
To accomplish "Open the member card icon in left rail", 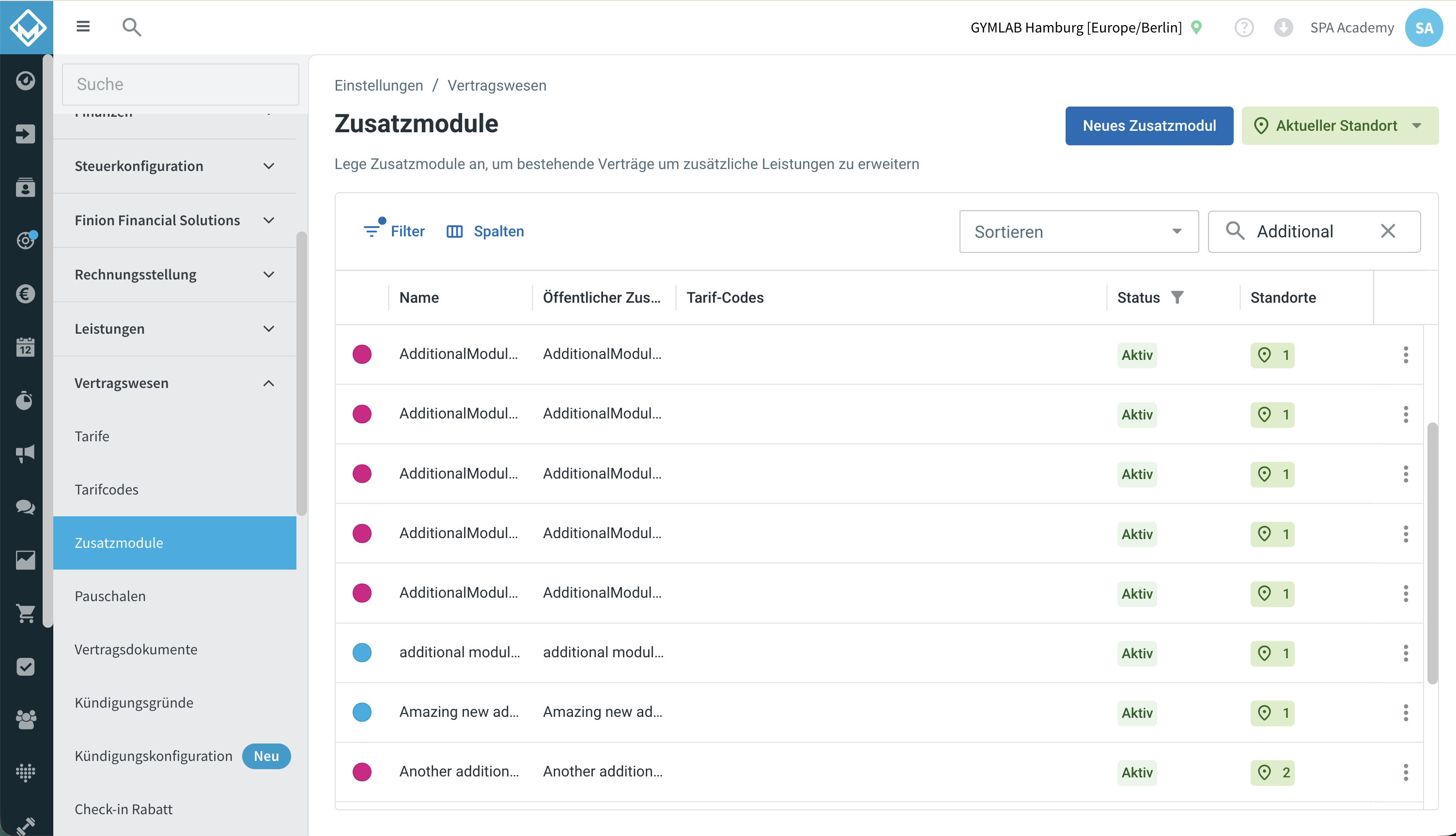I will point(25,187).
